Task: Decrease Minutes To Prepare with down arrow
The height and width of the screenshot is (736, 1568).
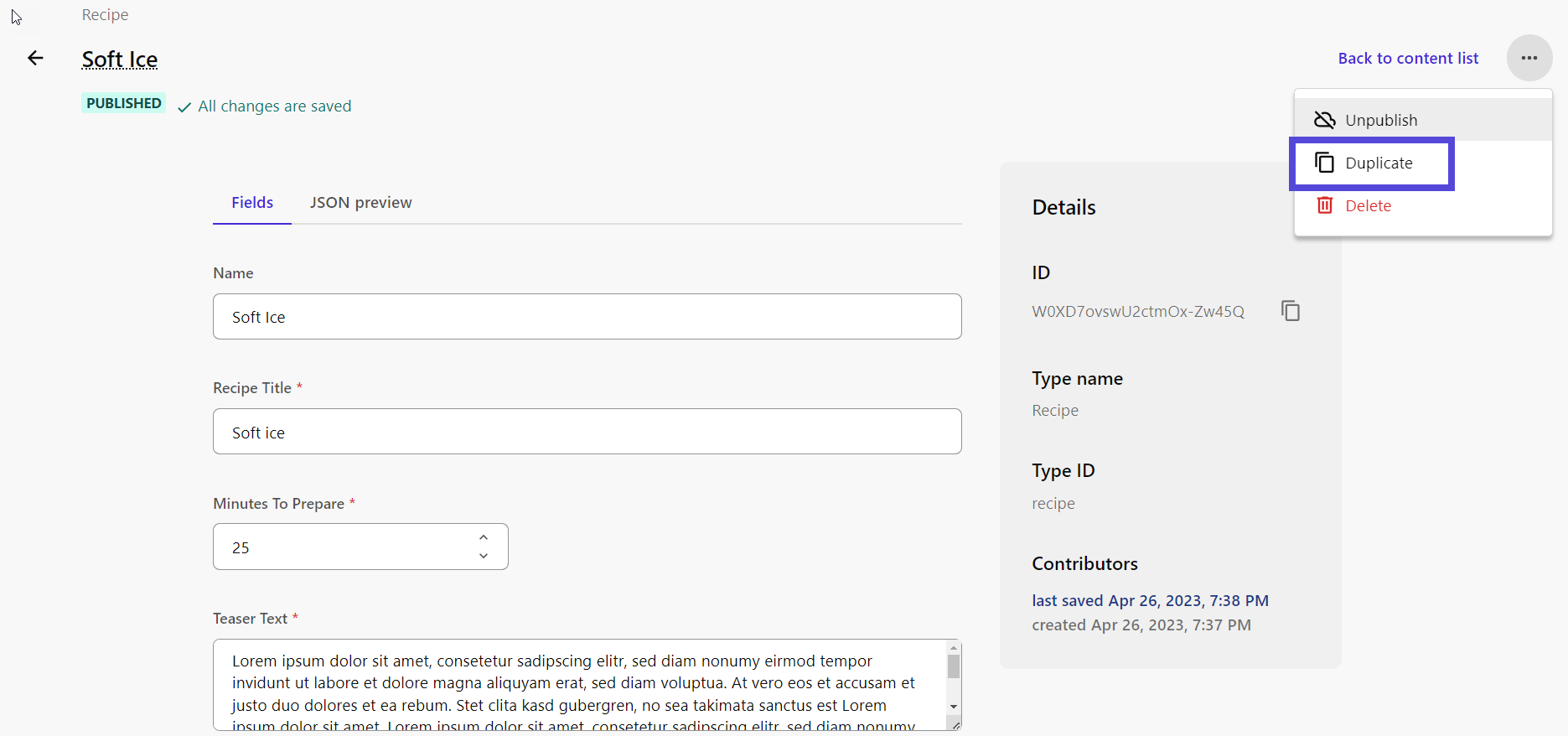Action: 484,556
